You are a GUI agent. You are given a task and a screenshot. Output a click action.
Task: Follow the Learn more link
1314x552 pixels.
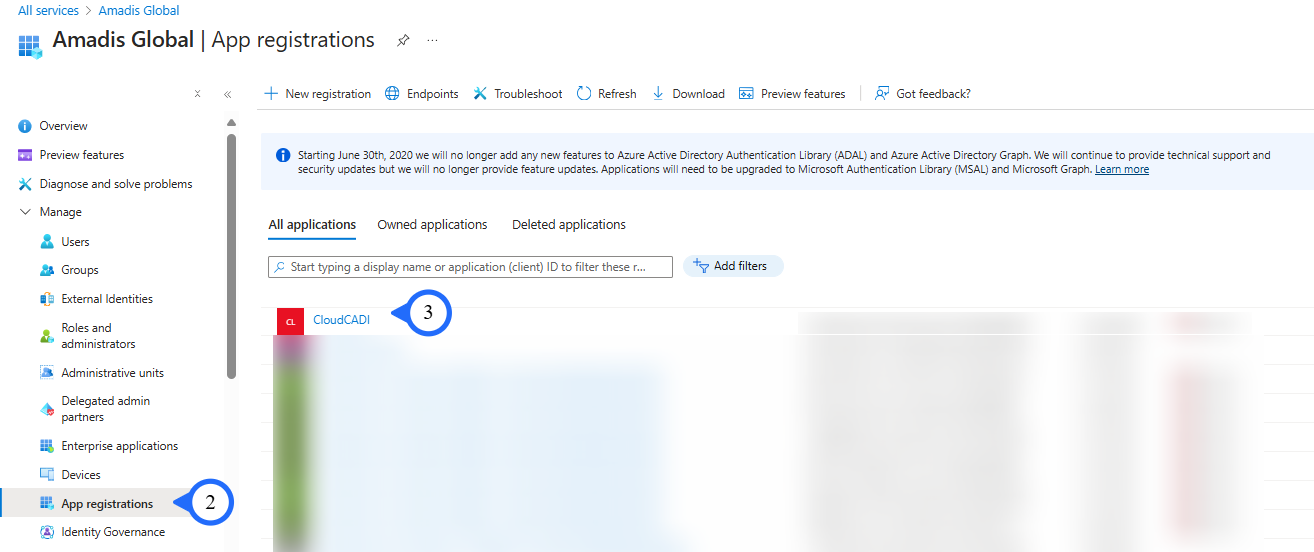1122,170
